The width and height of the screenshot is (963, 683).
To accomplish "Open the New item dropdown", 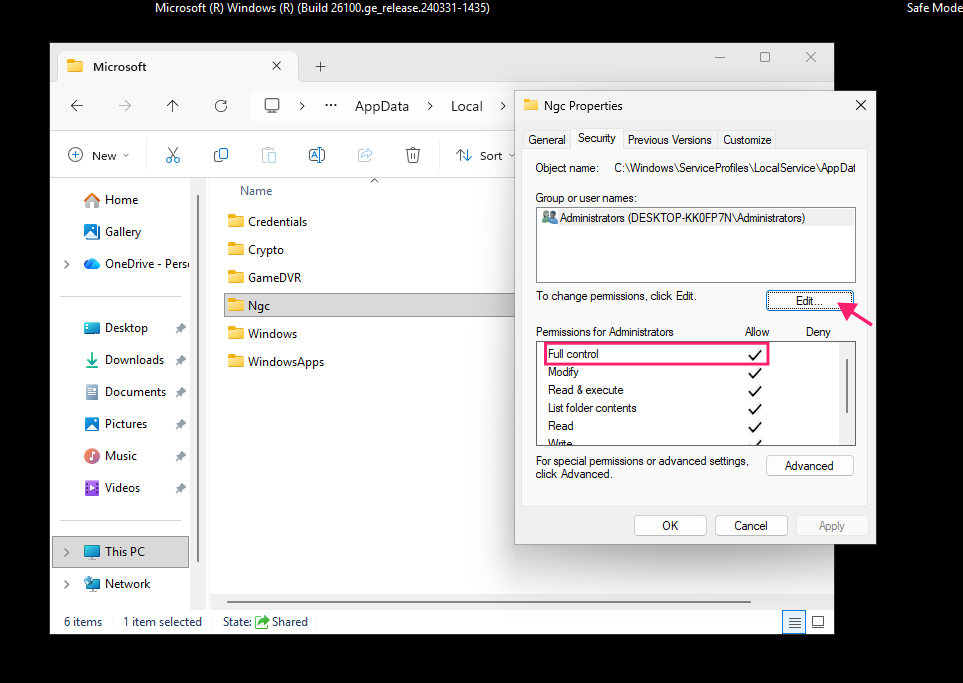I will click(x=99, y=155).
